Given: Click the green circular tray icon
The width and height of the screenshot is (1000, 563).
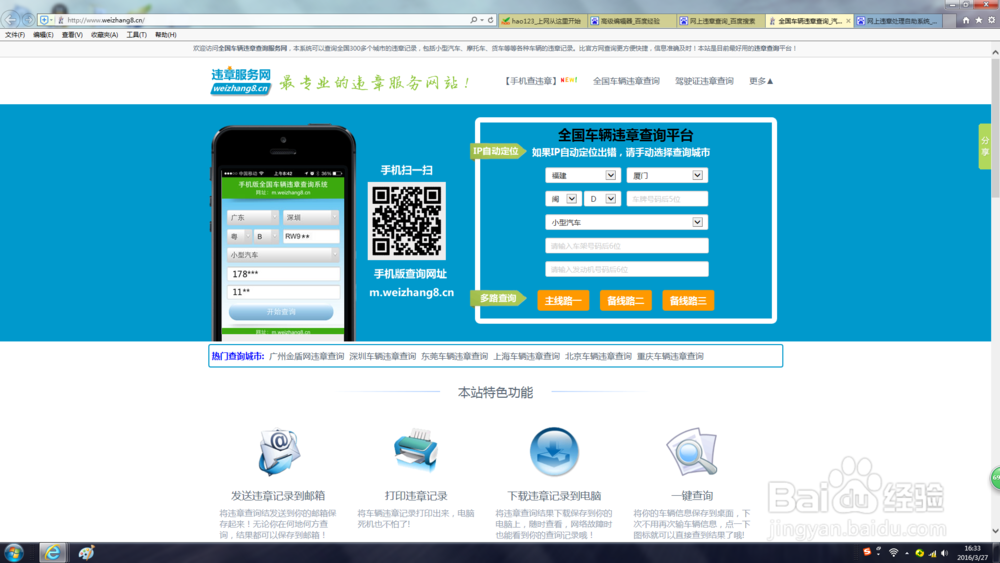Looking at the screenshot, I should click(920, 553).
